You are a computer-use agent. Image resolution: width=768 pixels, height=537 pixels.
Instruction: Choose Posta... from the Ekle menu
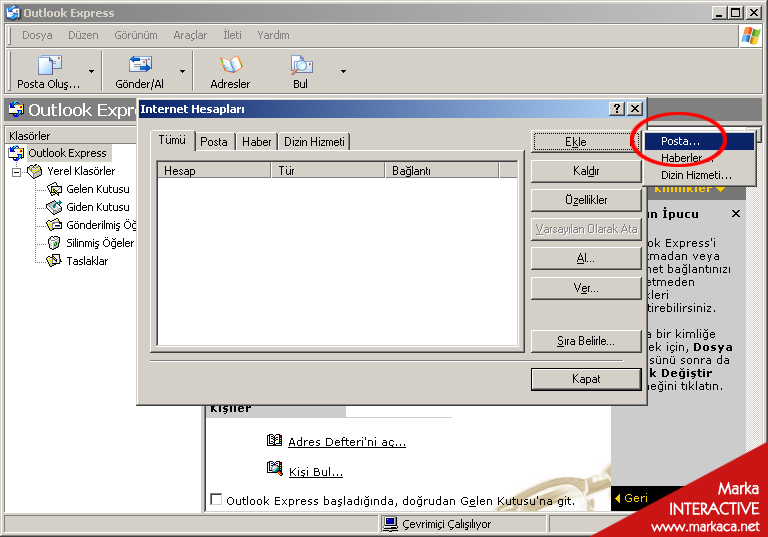(x=699, y=141)
